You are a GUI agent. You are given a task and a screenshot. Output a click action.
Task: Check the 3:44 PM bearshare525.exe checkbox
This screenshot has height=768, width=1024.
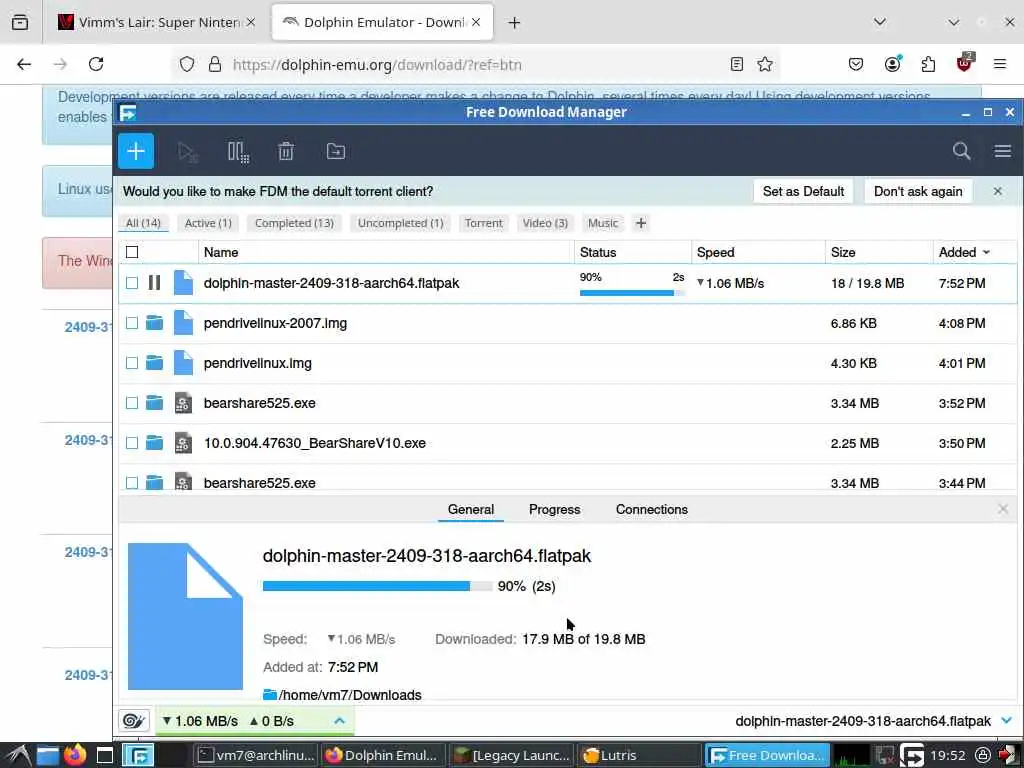(132, 483)
